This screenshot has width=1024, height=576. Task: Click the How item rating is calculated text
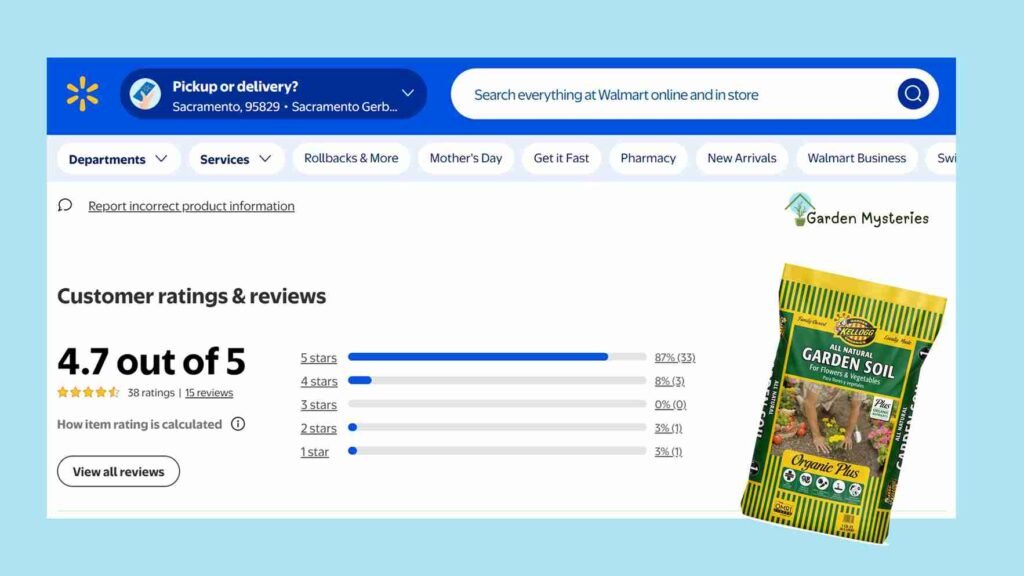point(139,424)
